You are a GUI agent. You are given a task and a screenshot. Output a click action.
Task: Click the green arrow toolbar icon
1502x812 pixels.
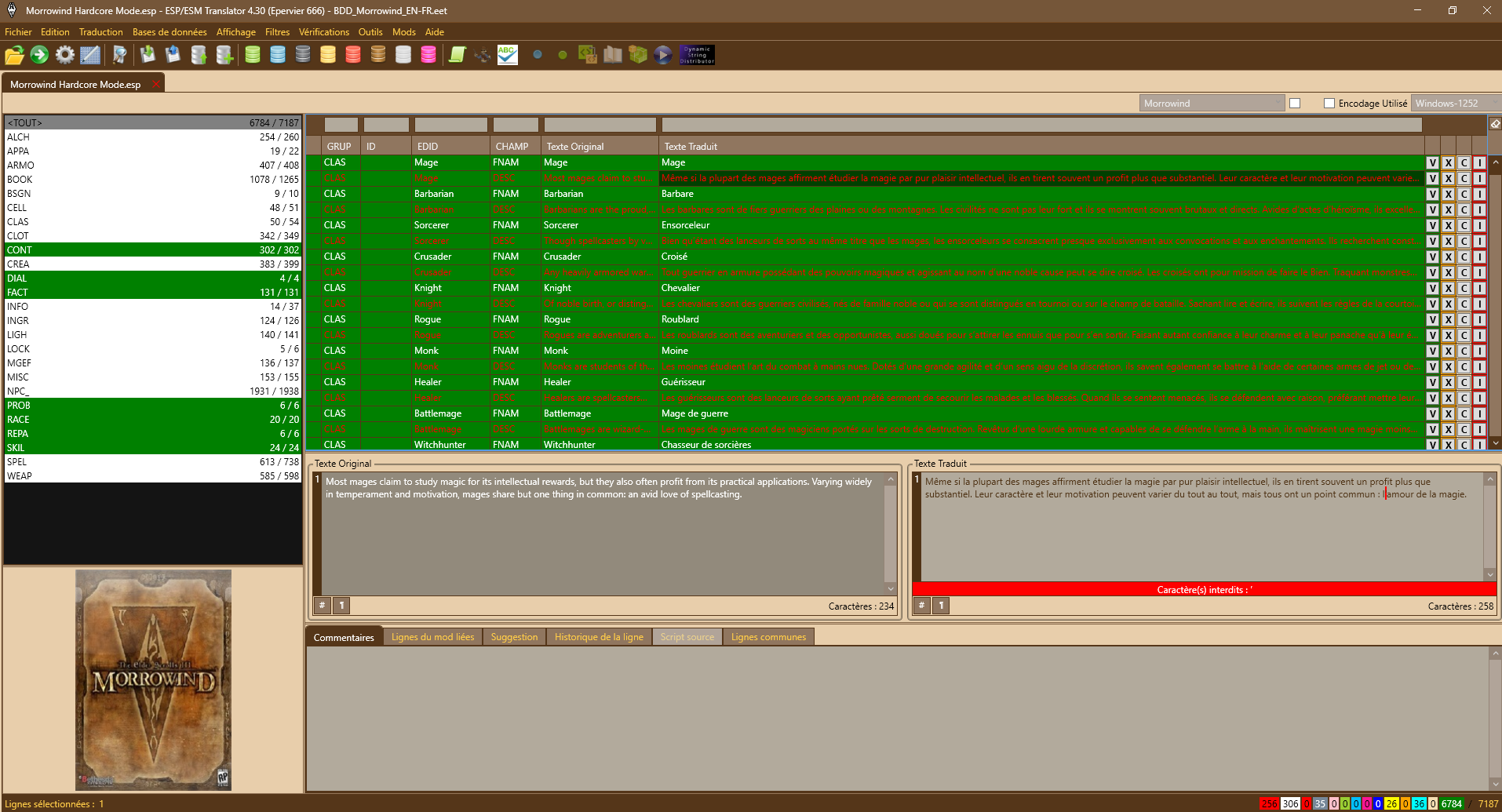(39, 55)
